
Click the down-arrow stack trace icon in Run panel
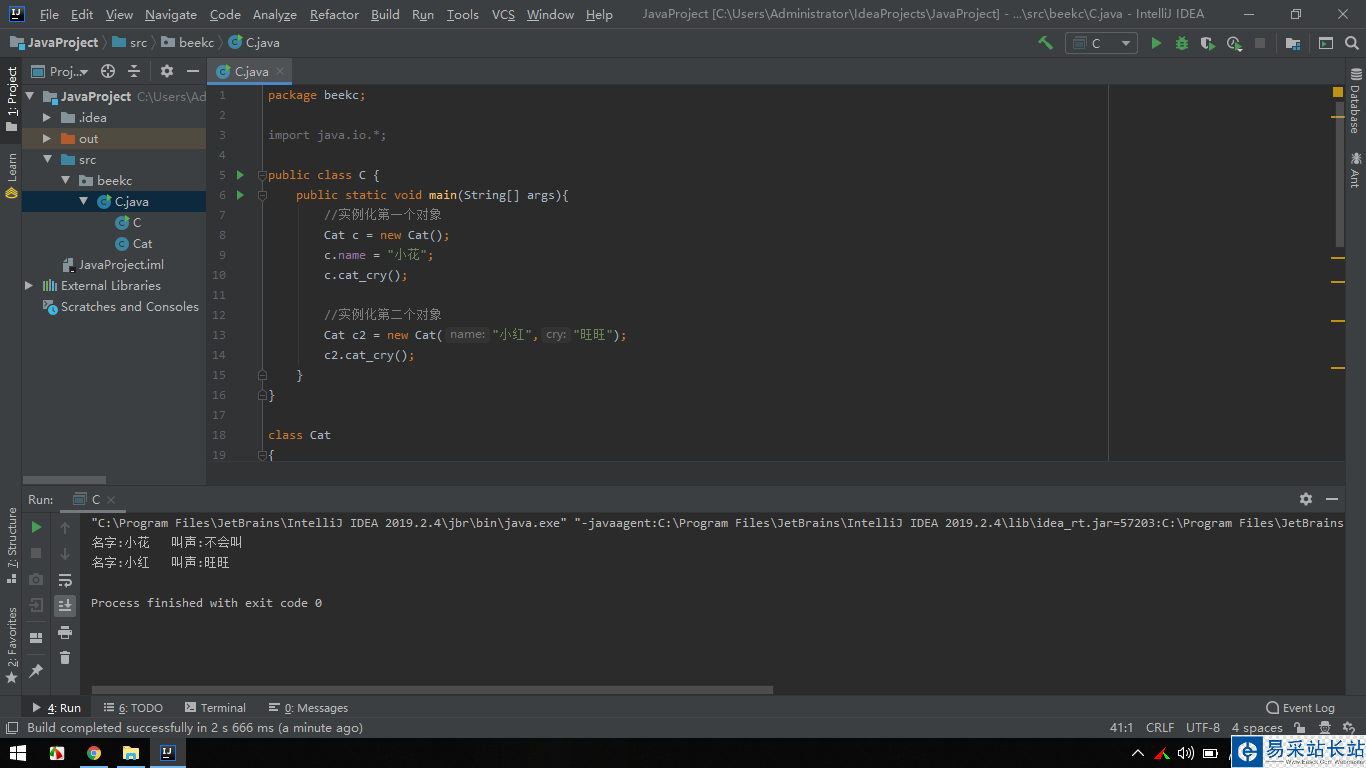(x=65, y=553)
